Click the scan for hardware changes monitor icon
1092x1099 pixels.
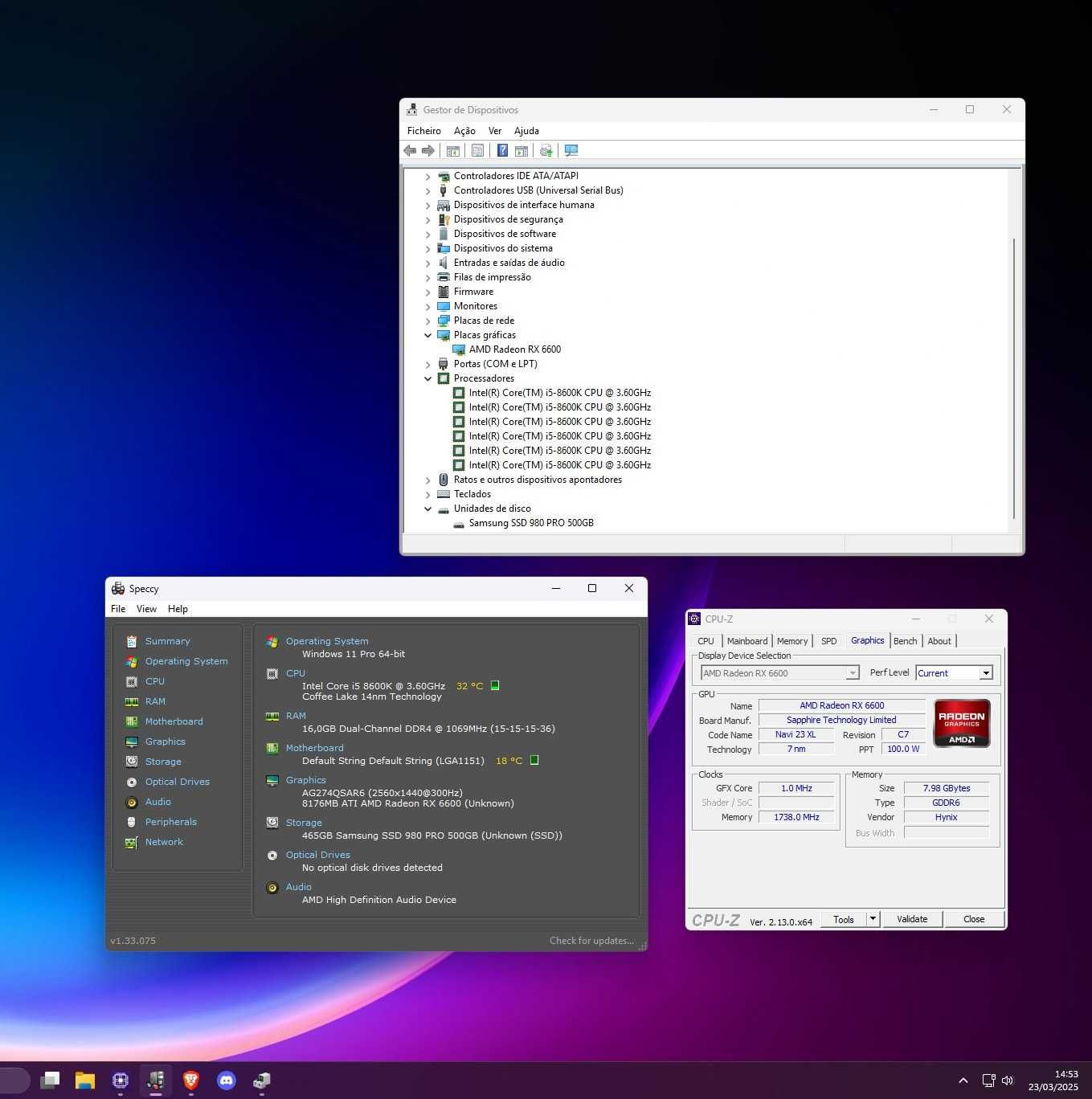click(x=571, y=150)
